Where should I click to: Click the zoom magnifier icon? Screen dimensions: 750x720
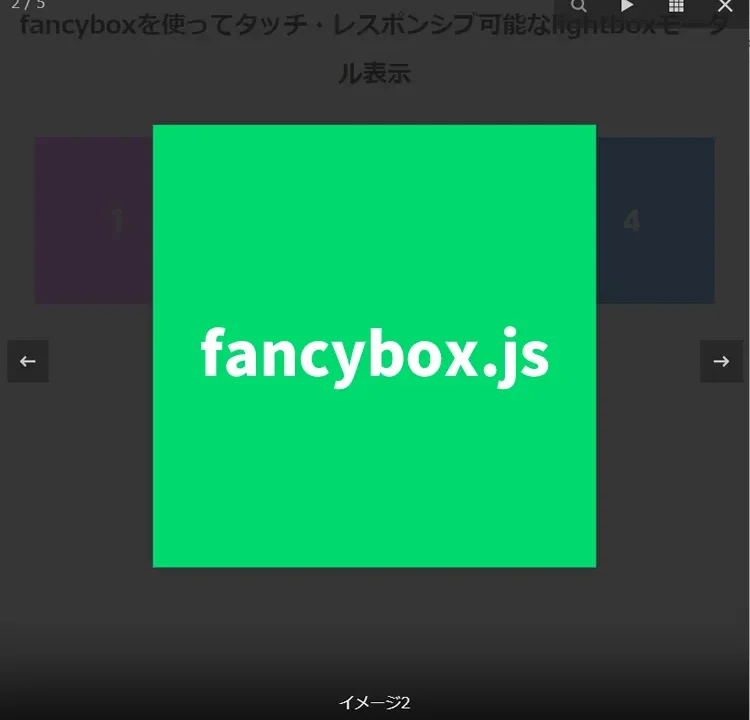[578, 5]
